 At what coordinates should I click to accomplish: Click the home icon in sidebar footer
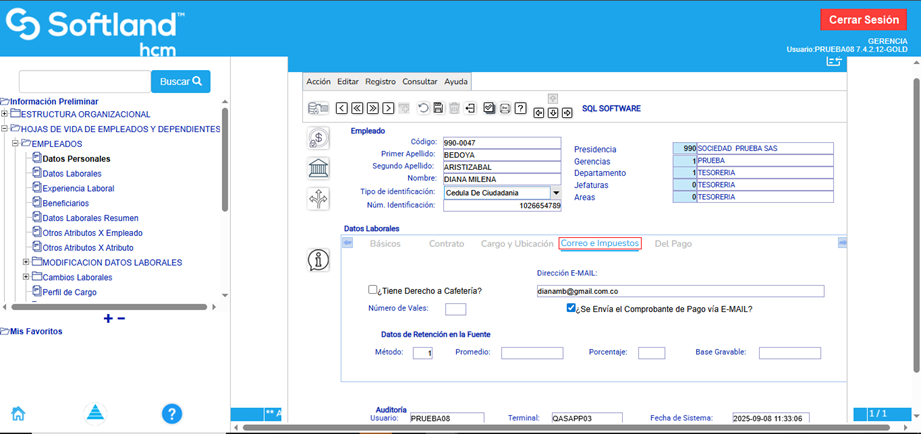click(18, 414)
